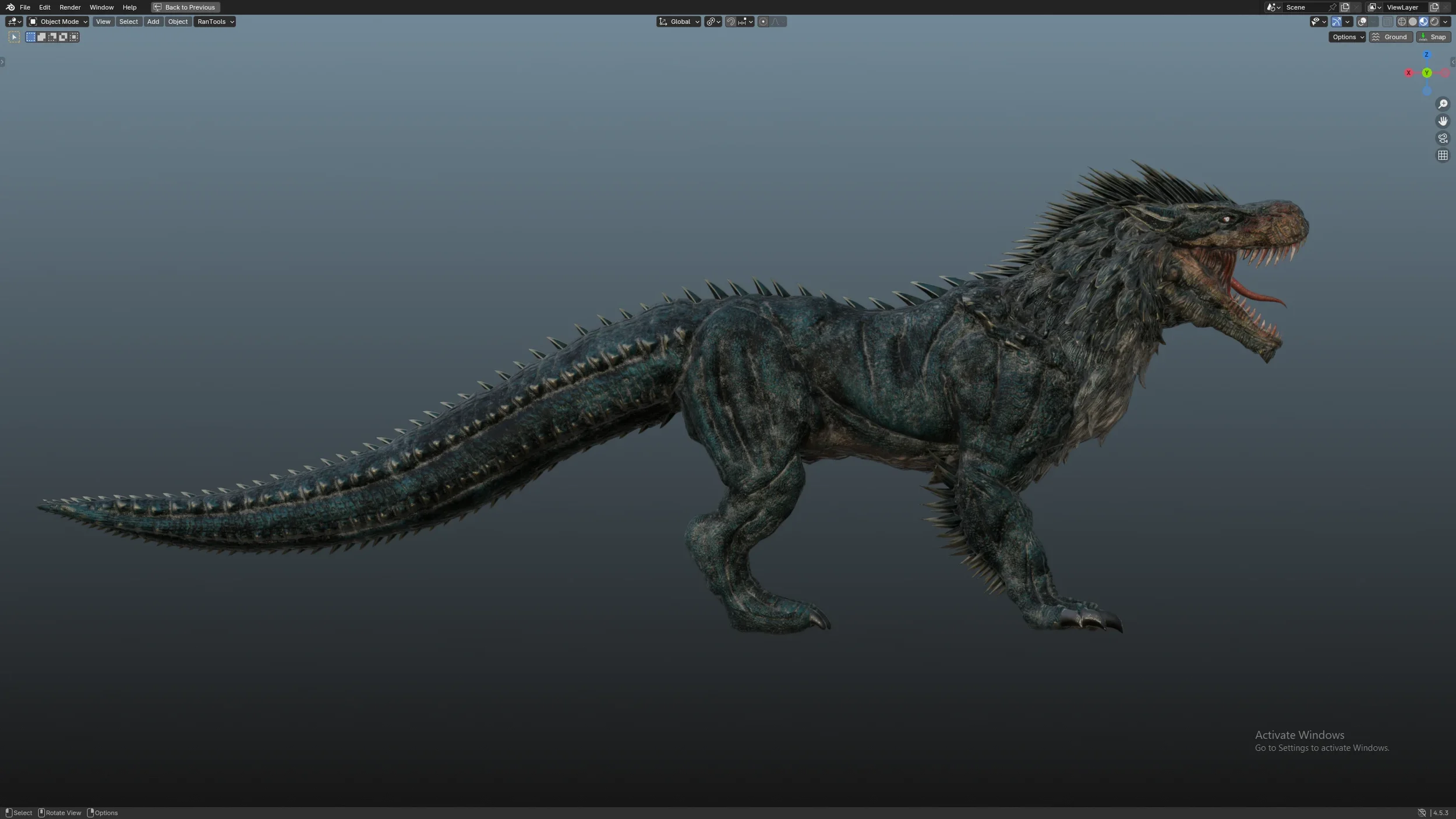This screenshot has width=1456, height=819.
Task: Expand the Options dropdown
Action: (x=1347, y=37)
